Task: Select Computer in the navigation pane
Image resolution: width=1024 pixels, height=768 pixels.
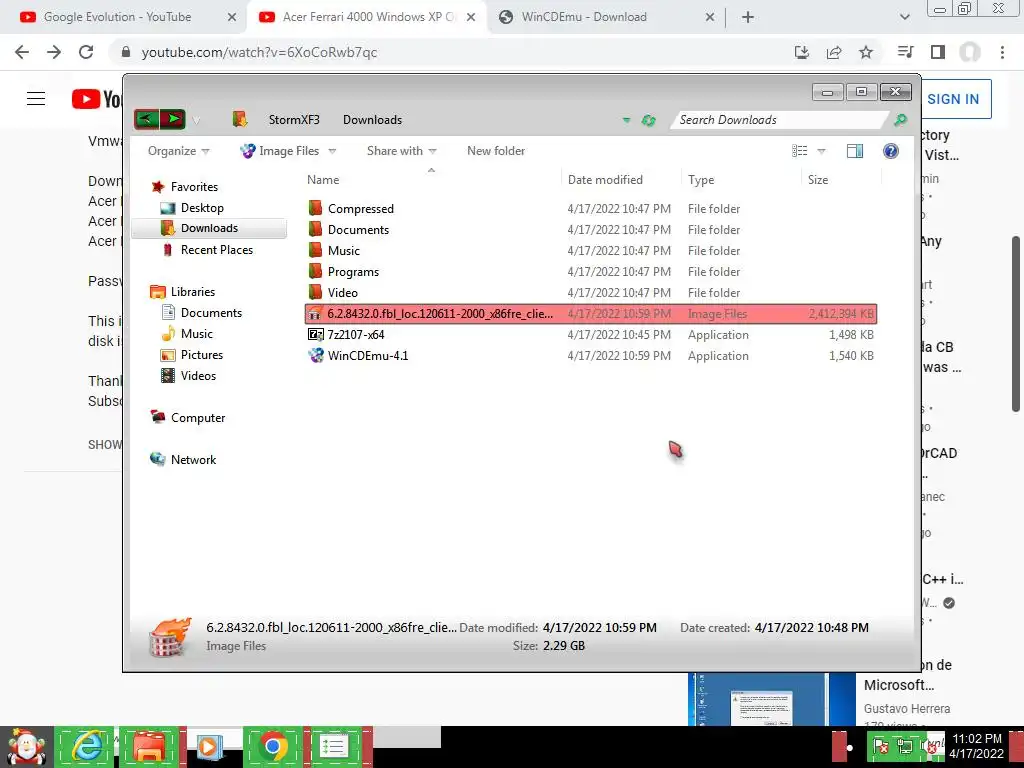Action: coord(198,418)
